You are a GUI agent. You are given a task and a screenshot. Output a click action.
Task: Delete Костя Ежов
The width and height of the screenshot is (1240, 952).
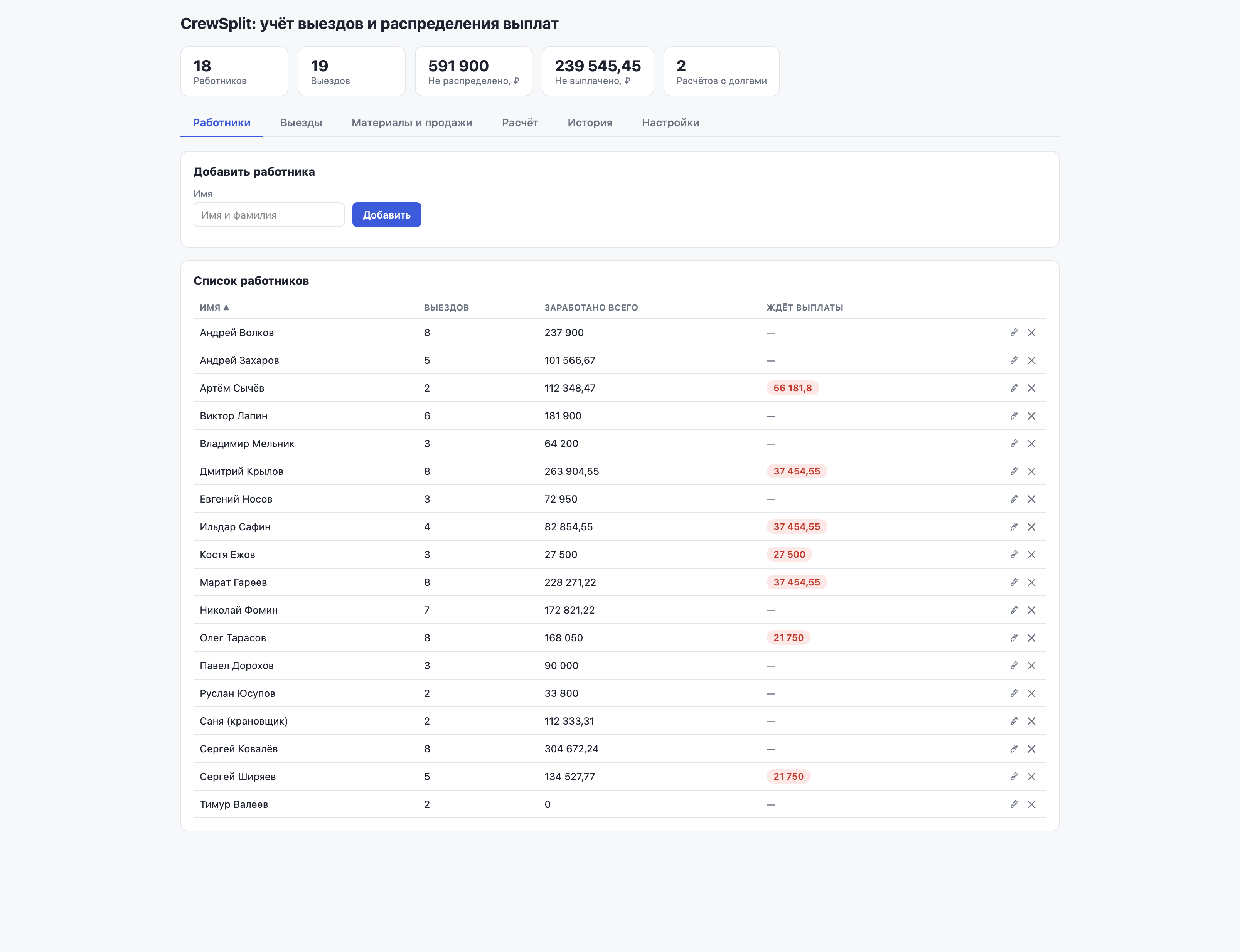(1031, 555)
